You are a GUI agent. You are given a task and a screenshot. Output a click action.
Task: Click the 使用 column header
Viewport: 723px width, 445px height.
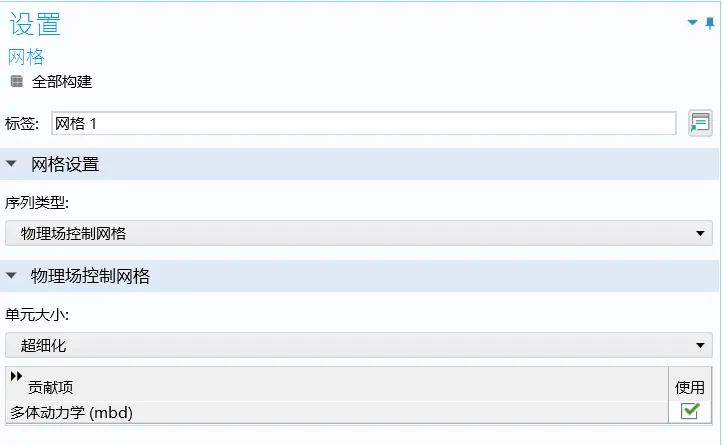coord(690,387)
